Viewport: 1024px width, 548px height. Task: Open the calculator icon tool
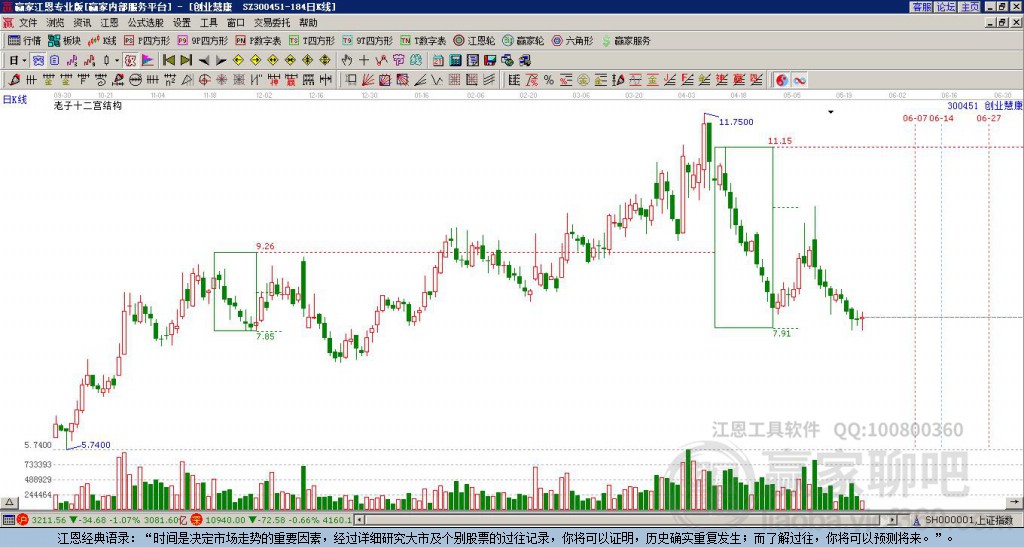click(x=456, y=61)
